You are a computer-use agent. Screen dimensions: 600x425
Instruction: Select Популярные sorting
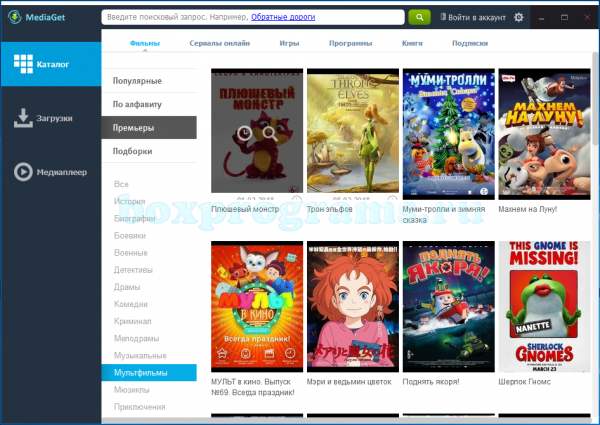149,81
